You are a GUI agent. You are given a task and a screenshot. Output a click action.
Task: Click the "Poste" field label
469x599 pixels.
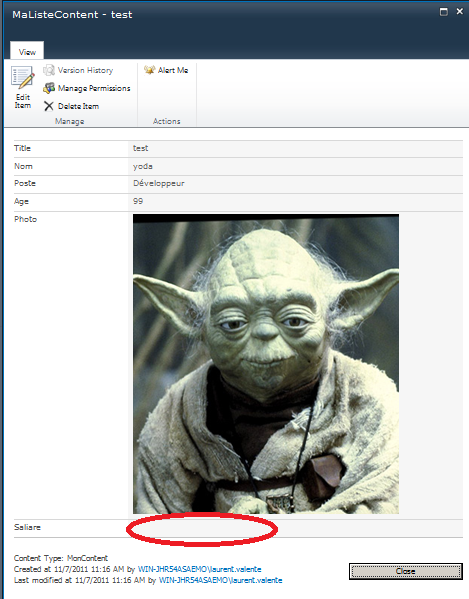[25, 183]
